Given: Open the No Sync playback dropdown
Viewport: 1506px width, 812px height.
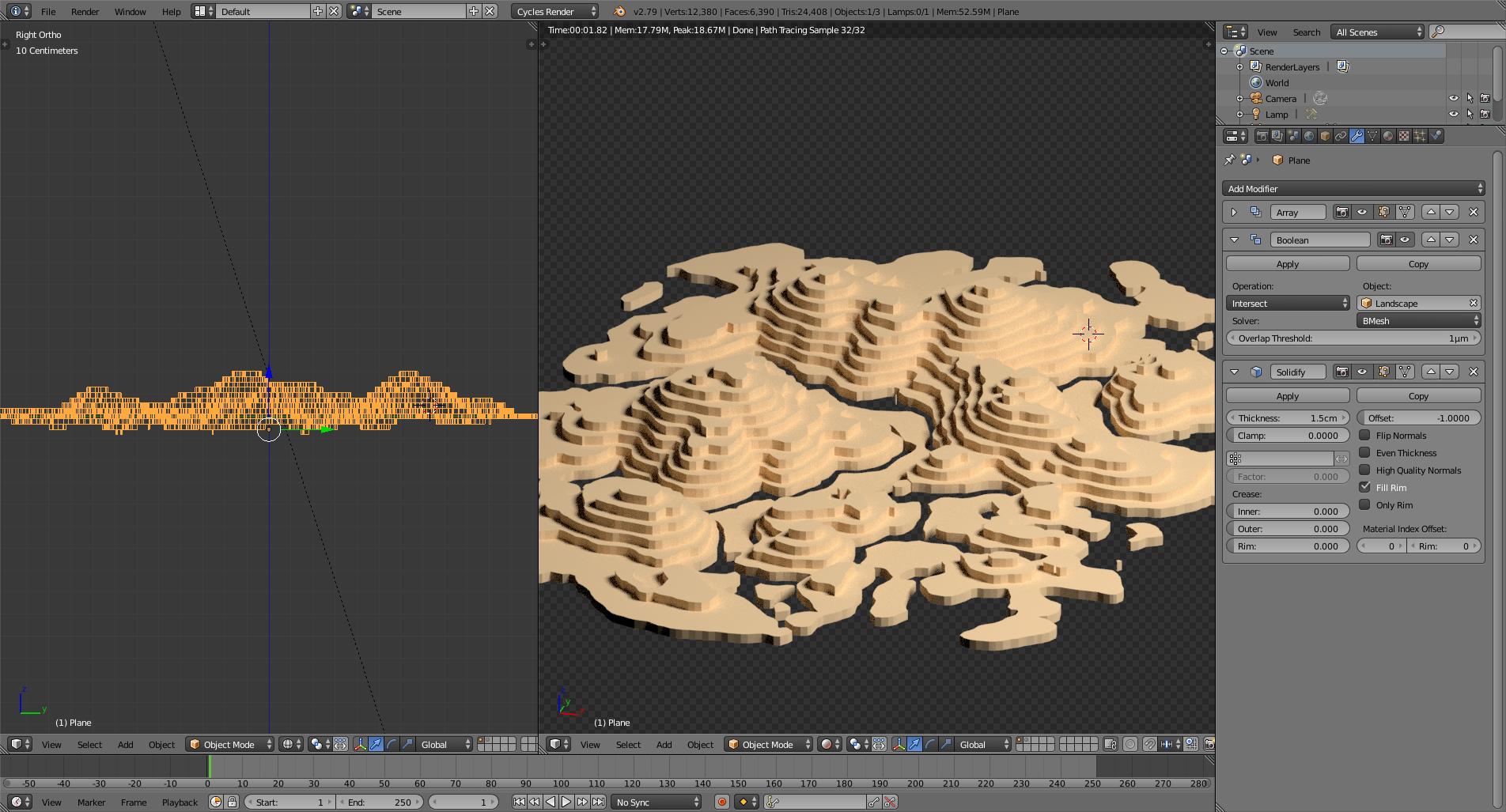Looking at the screenshot, I should [x=657, y=802].
